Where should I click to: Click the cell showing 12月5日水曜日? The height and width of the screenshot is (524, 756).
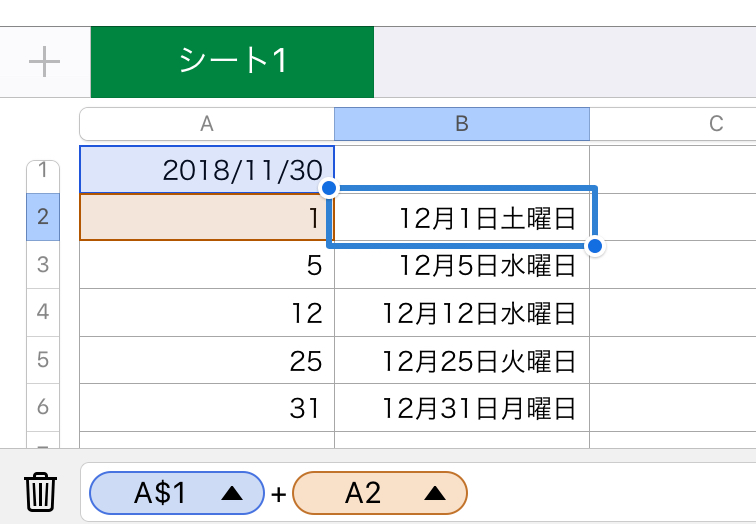click(x=462, y=265)
